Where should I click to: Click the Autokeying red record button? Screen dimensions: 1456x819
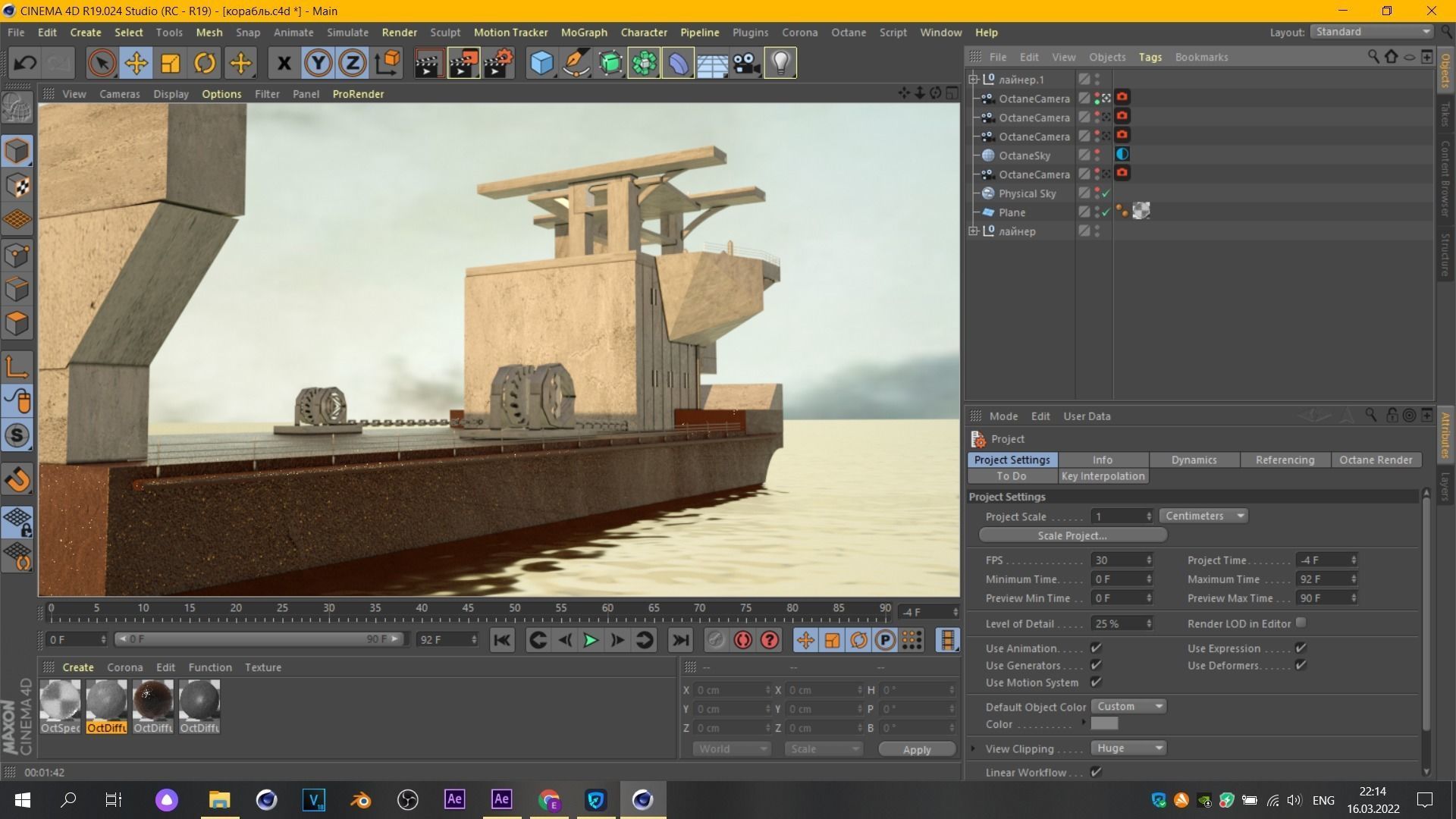(x=743, y=640)
